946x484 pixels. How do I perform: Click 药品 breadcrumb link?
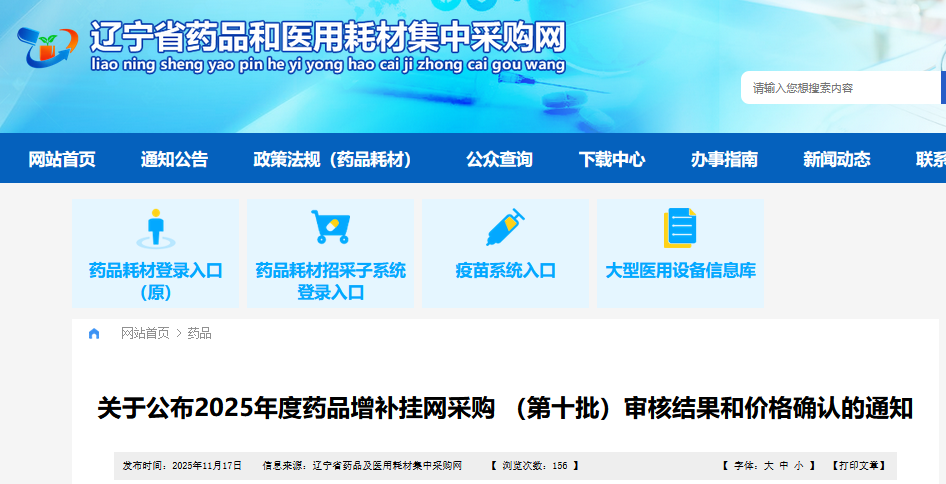tap(200, 334)
